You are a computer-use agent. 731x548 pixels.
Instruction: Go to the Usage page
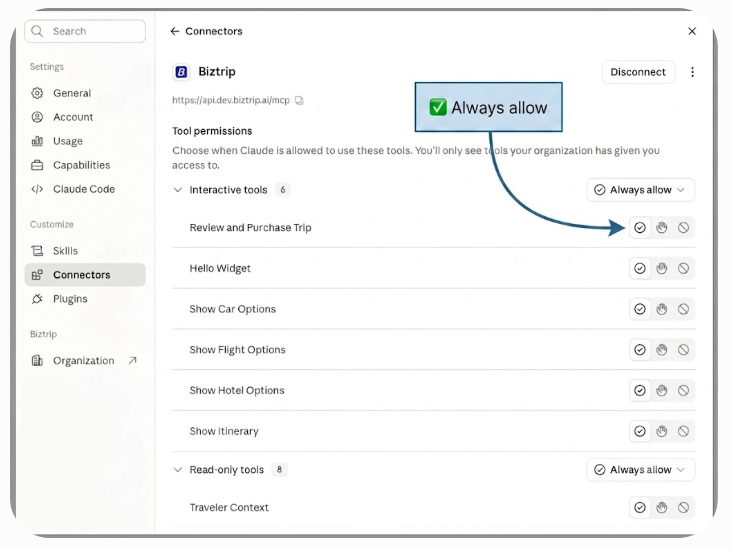coord(85,141)
